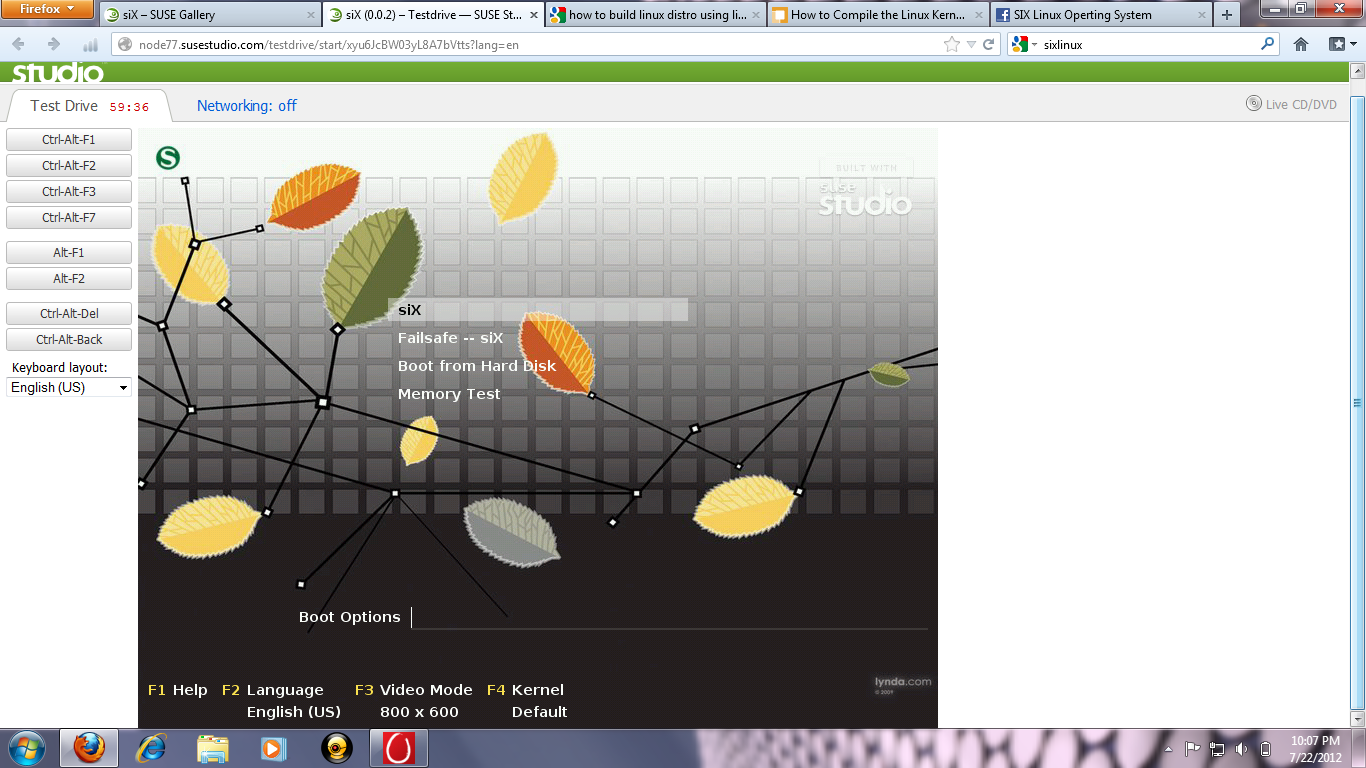The width and height of the screenshot is (1366, 768).
Task: Click F4 Kernel Default option
Action: [527, 701]
